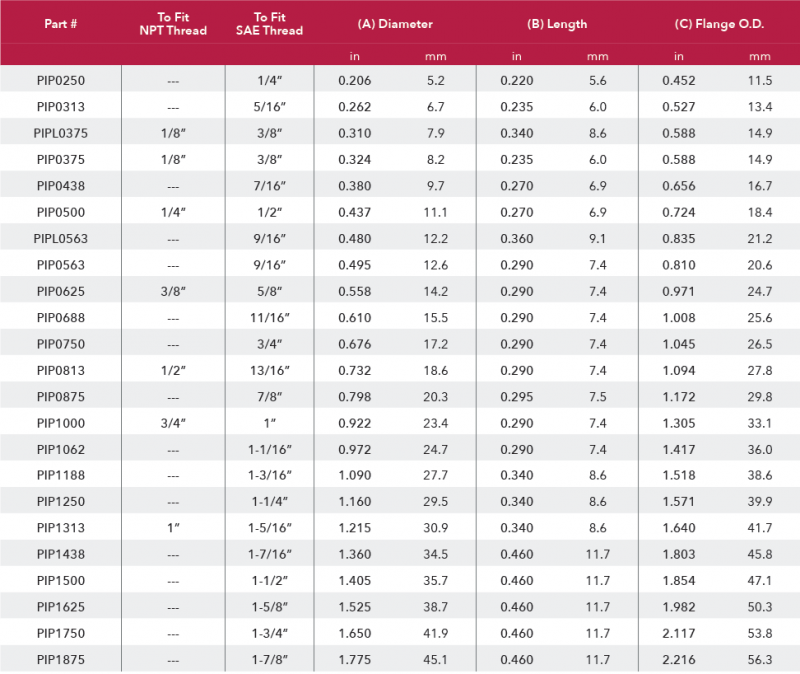Click part number PIP0250
Image resolution: width=800 pixels, height=674 pixels.
coord(61,80)
